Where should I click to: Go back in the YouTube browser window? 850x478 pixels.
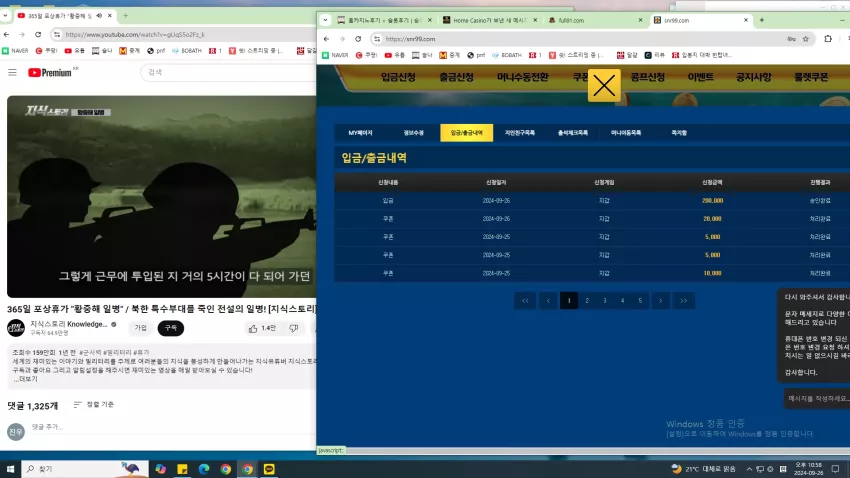click(x=7, y=34)
